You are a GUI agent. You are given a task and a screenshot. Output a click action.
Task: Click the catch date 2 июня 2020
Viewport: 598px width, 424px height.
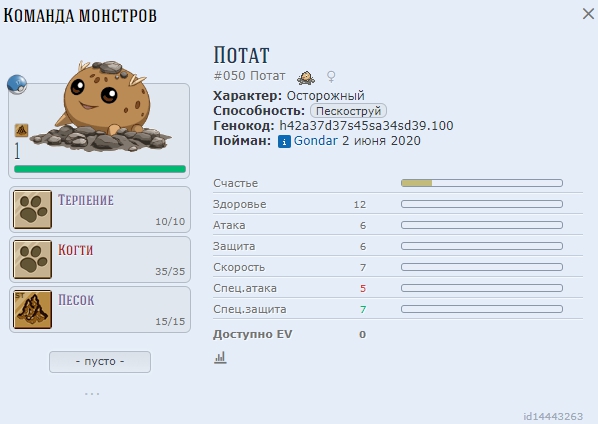click(381, 141)
